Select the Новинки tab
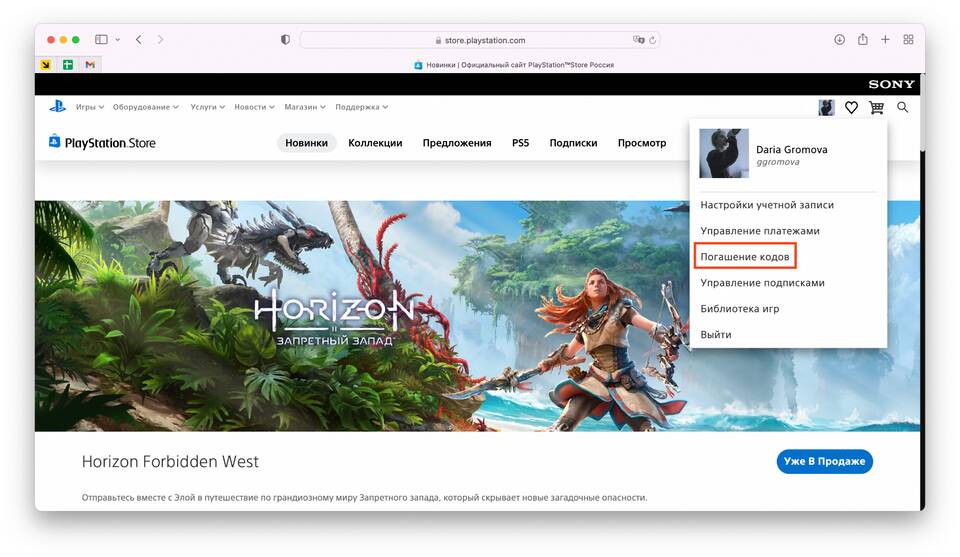This screenshot has width=960, height=557. tap(307, 143)
